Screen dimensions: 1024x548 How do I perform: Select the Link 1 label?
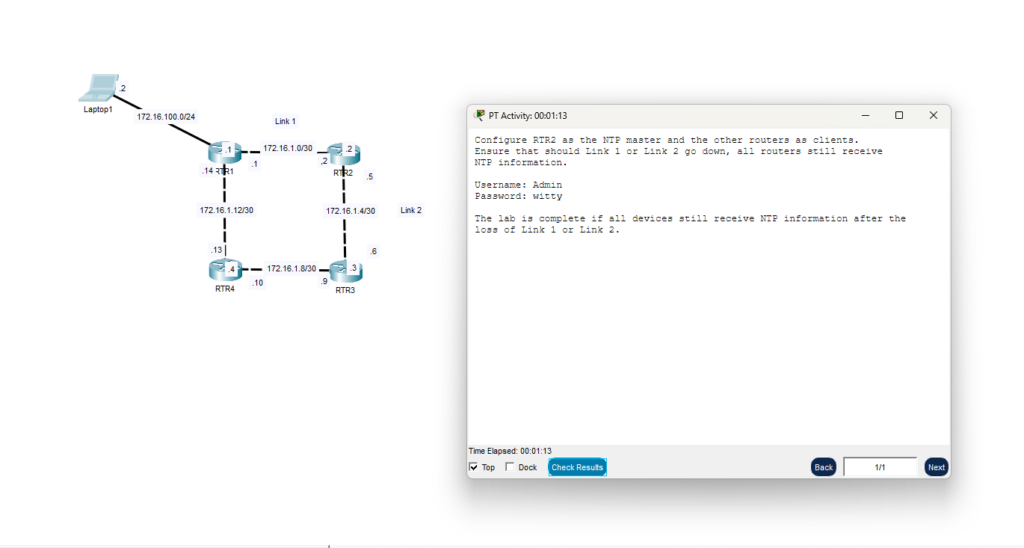(x=285, y=121)
